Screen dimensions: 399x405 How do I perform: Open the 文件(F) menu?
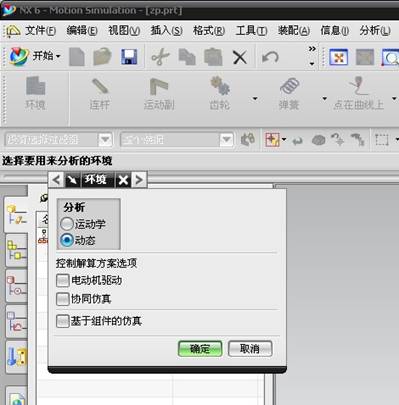pos(40,31)
